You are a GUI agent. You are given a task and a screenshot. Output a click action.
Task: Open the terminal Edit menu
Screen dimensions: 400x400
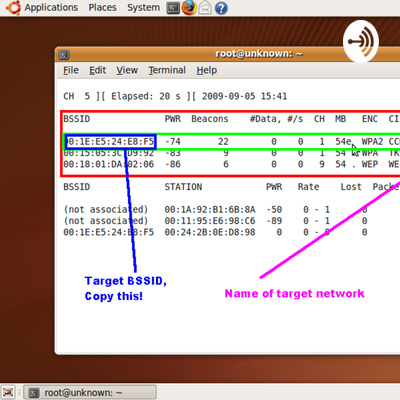click(97, 70)
